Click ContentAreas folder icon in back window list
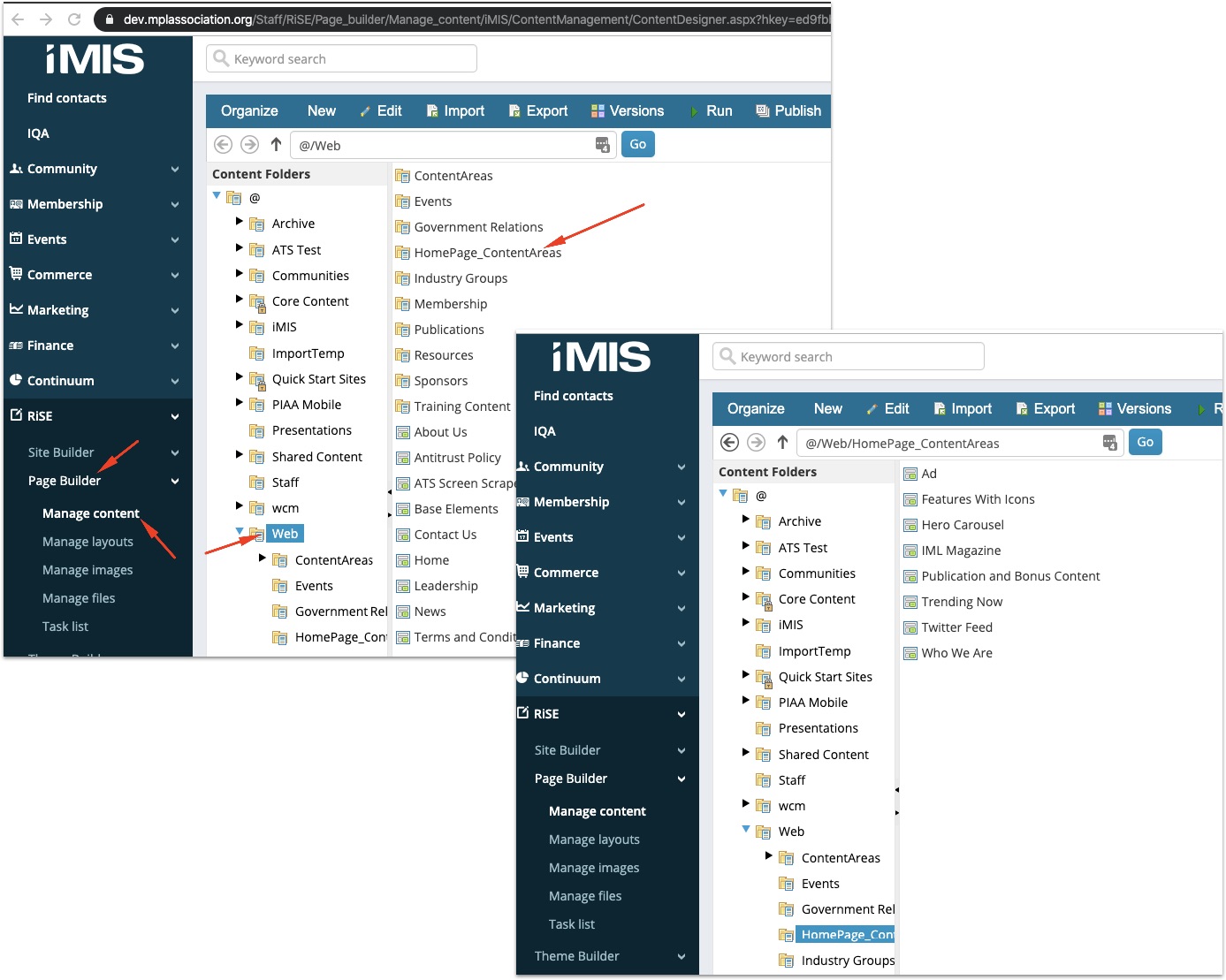This screenshot has width=1226, height=980. (402, 176)
